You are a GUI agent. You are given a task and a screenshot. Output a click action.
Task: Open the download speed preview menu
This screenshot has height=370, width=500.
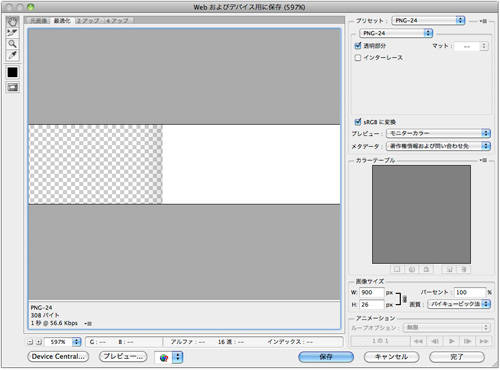tap(88, 323)
